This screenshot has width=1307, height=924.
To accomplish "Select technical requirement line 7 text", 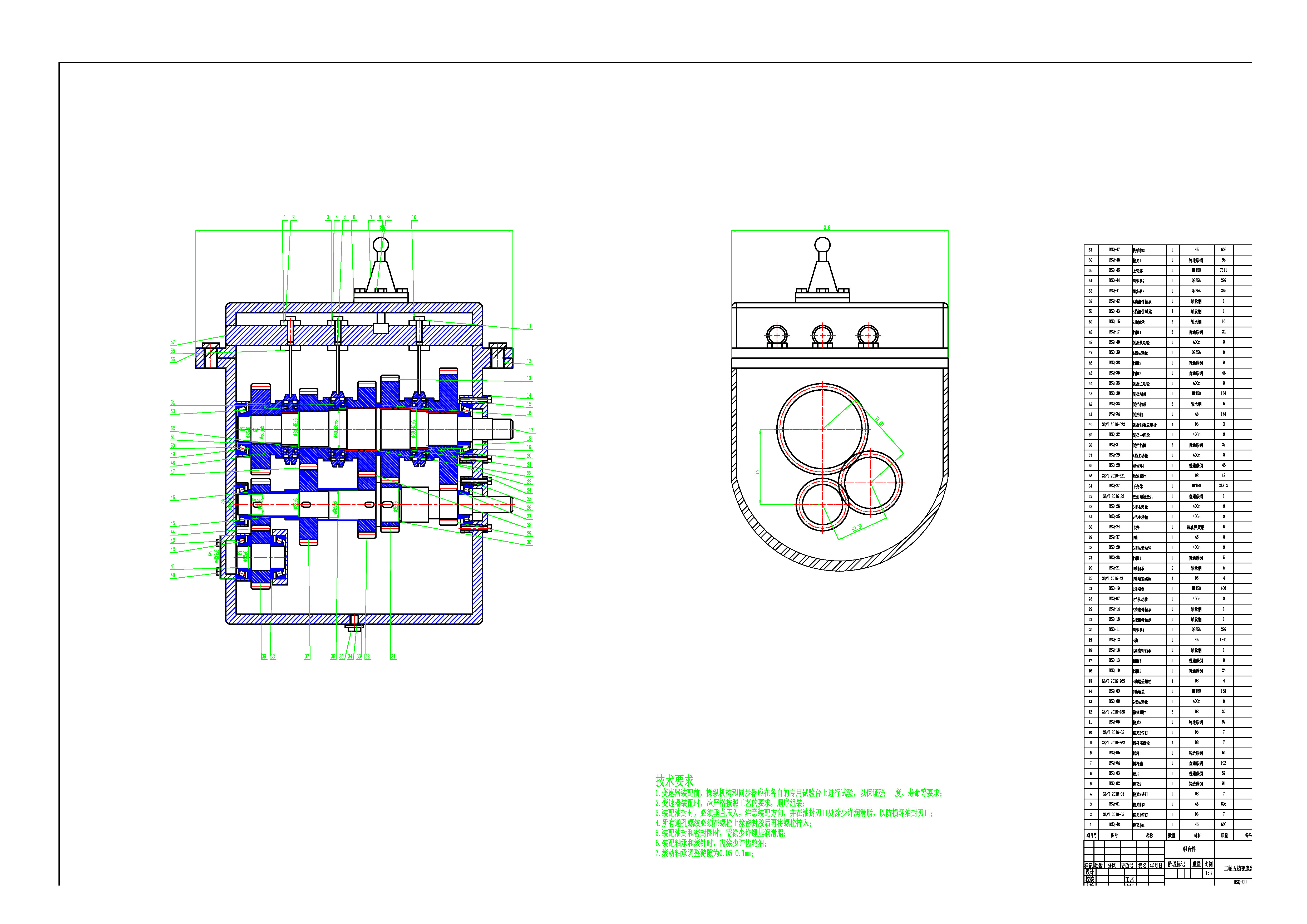I will coord(705,853).
